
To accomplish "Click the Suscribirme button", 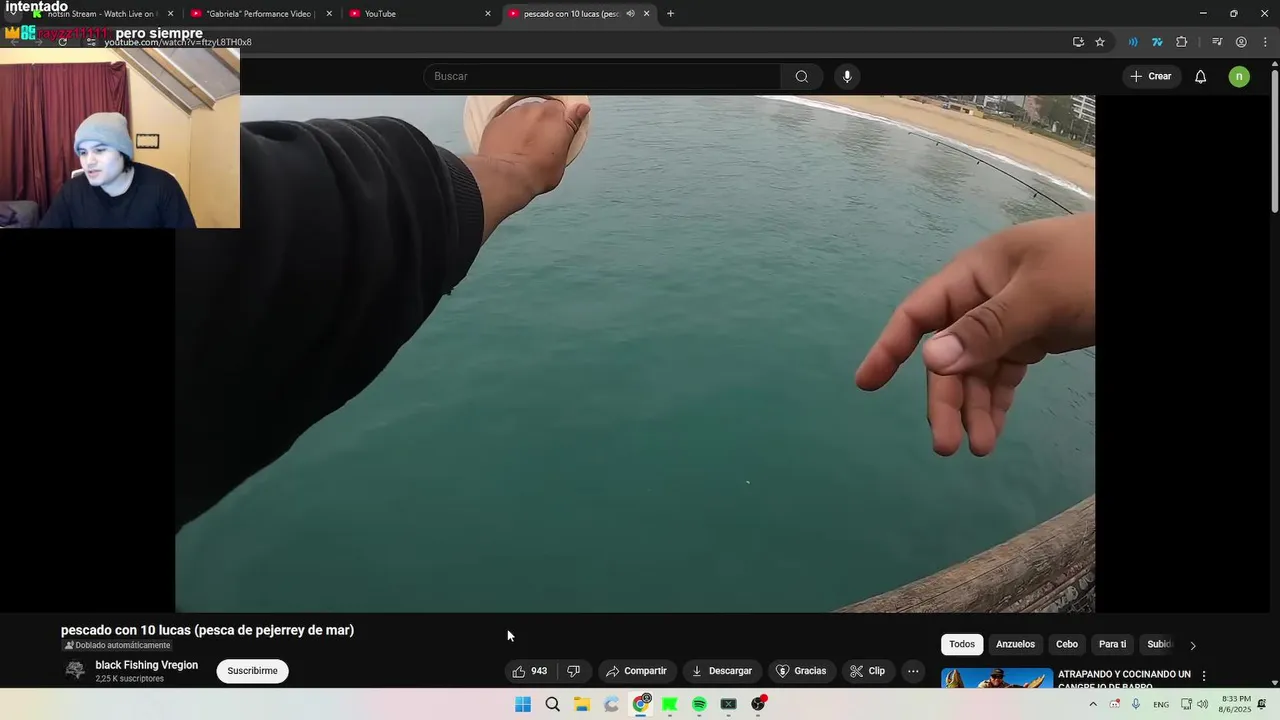I will [252, 671].
